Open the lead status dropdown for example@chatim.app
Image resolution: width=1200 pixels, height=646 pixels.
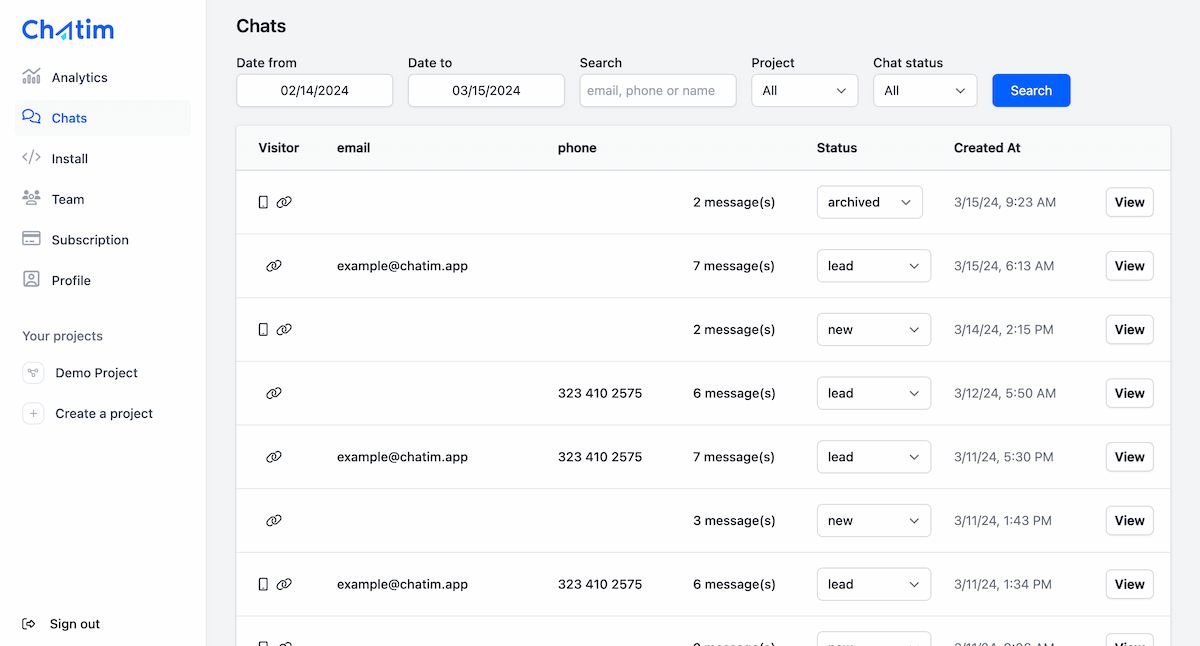point(873,265)
